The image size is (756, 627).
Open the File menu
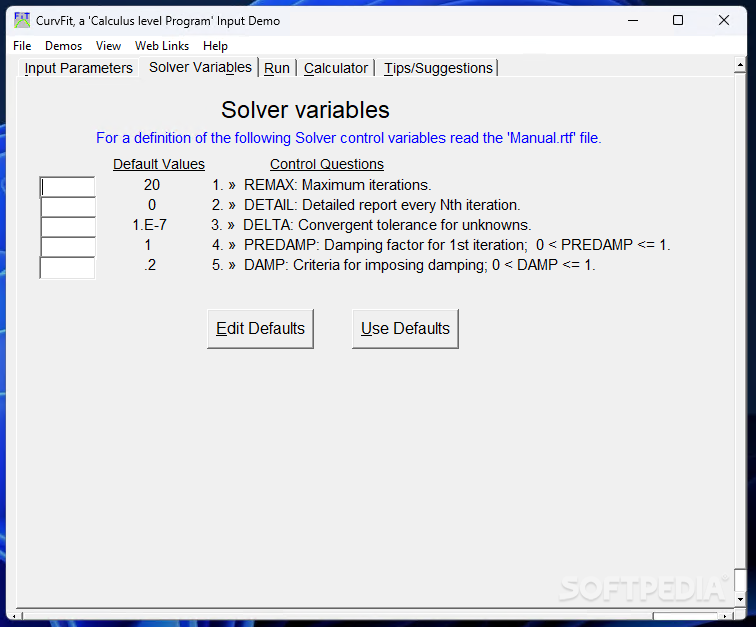[x=22, y=46]
